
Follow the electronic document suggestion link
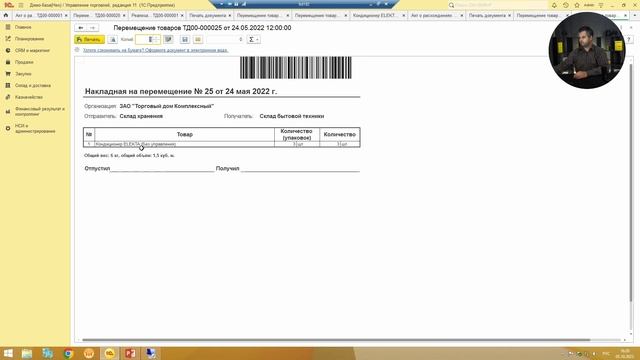(x=155, y=50)
